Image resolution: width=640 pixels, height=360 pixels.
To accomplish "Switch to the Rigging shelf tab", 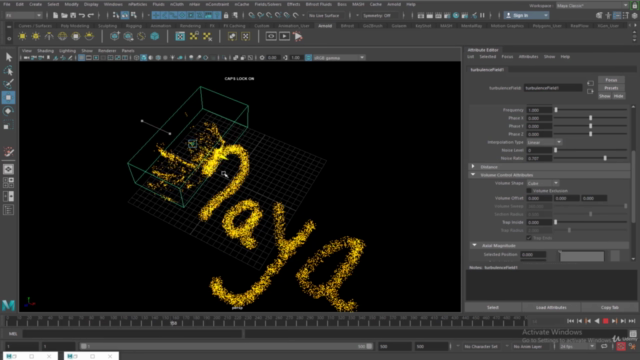I will tap(133, 26).
